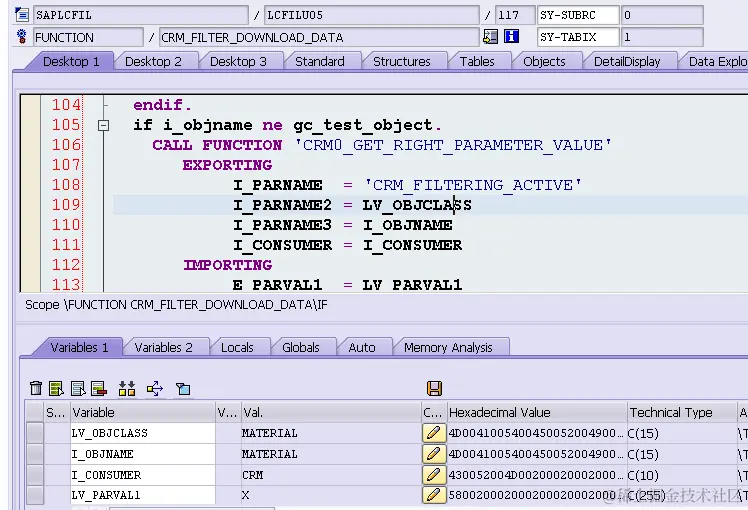Select the Variables 1 tab
This screenshot has height=510, width=748.
pyautogui.click(x=79, y=347)
